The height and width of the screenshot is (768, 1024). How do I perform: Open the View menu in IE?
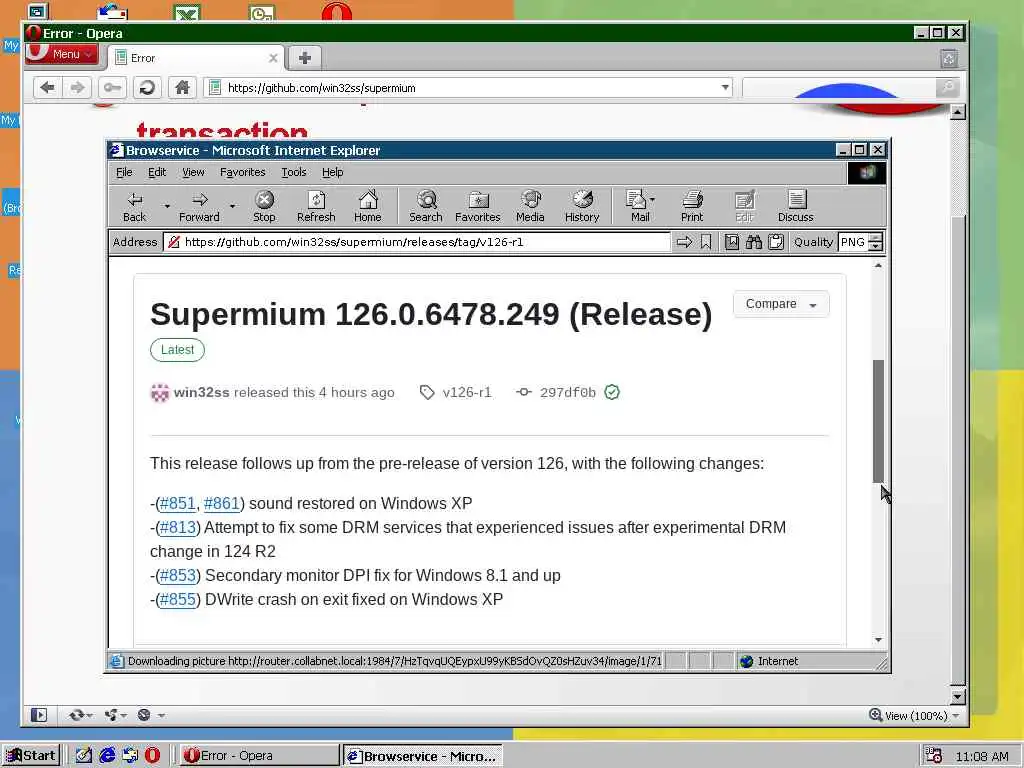pyautogui.click(x=193, y=172)
